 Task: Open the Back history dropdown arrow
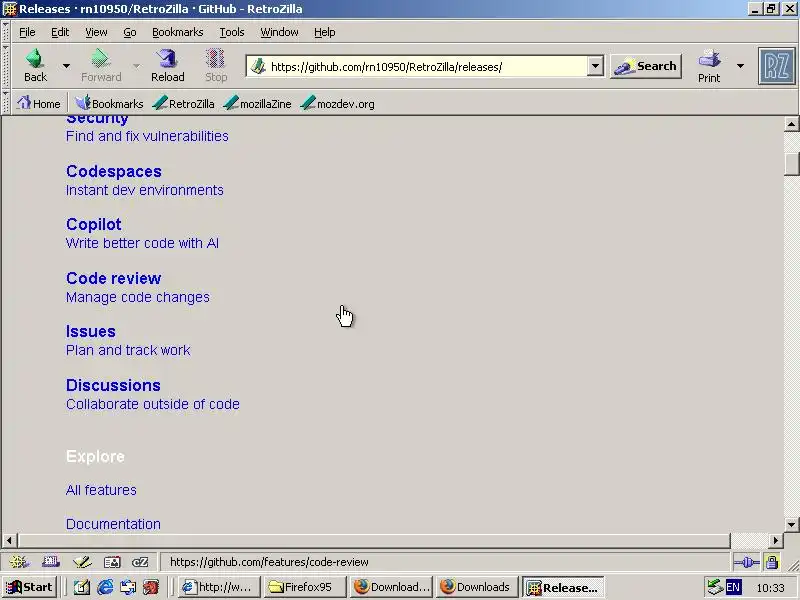coord(66,66)
